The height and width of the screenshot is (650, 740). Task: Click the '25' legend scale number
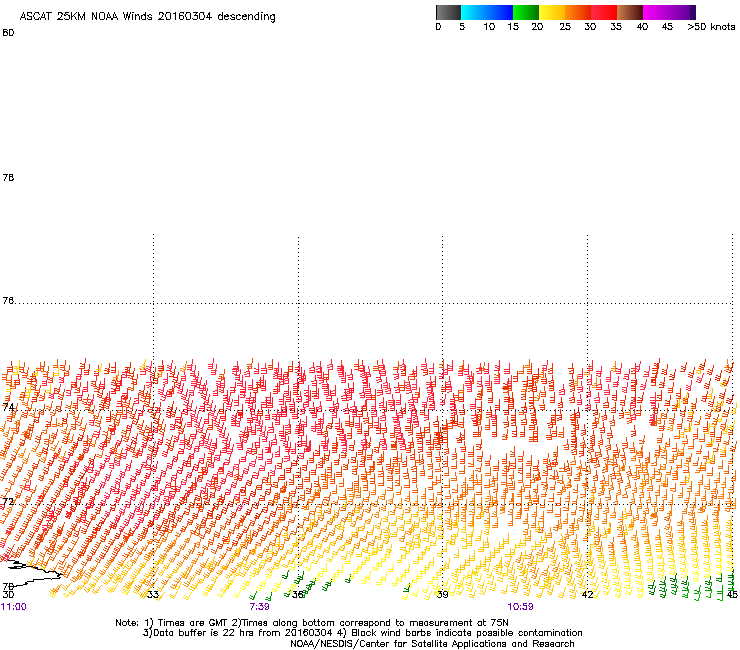point(565,27)
